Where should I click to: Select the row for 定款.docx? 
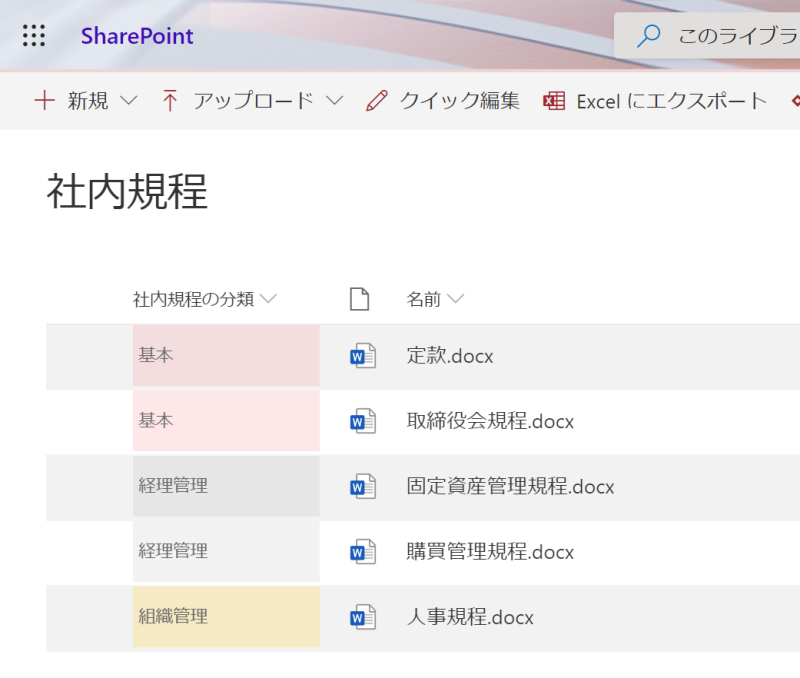89,355
